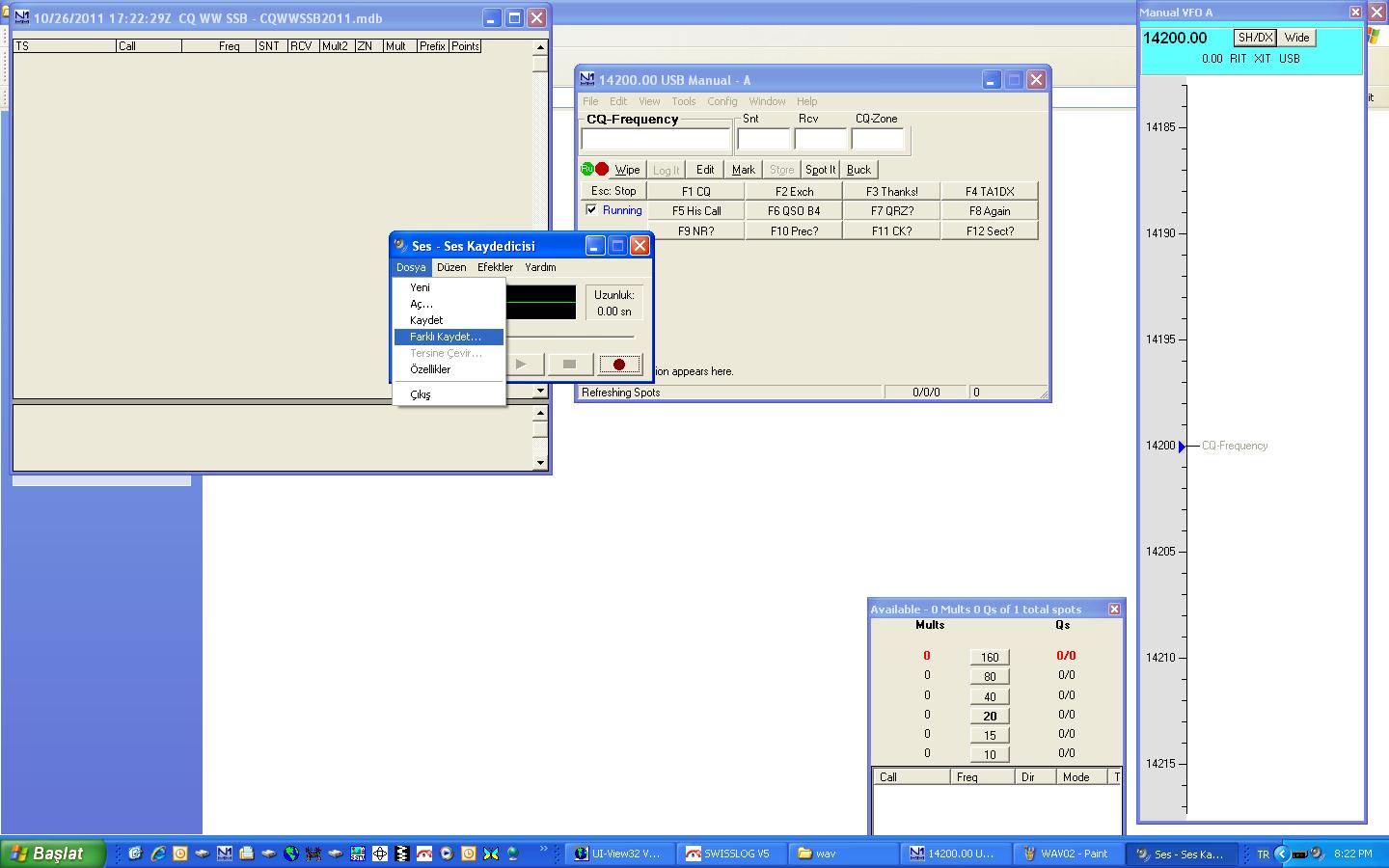Select the 20 meter band button
This screenshot has width=1389, height=868.
tap(990, 716)
